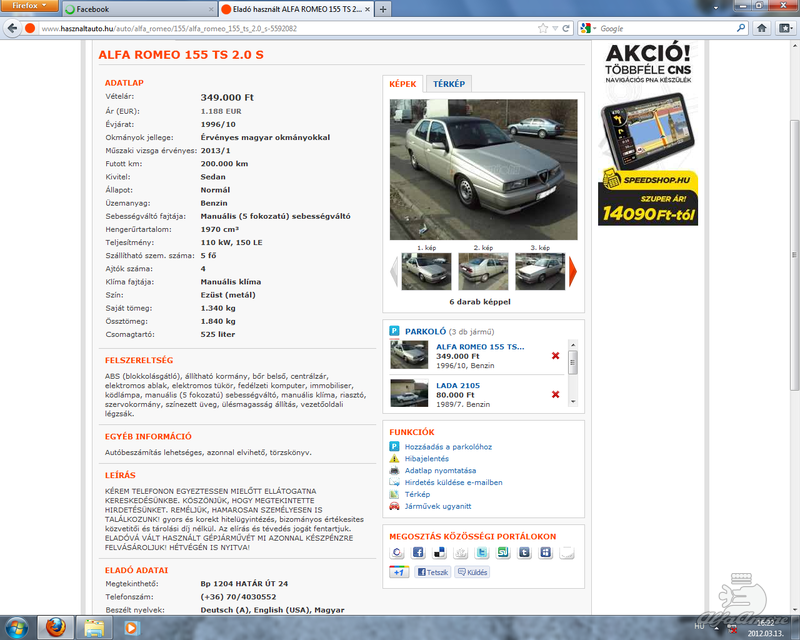Image resolution: width=800 pixels, height=640 pixels.
Task: Select the Eladó használt ALFA ROMEO tab
Action: click(x=296, y=9)
